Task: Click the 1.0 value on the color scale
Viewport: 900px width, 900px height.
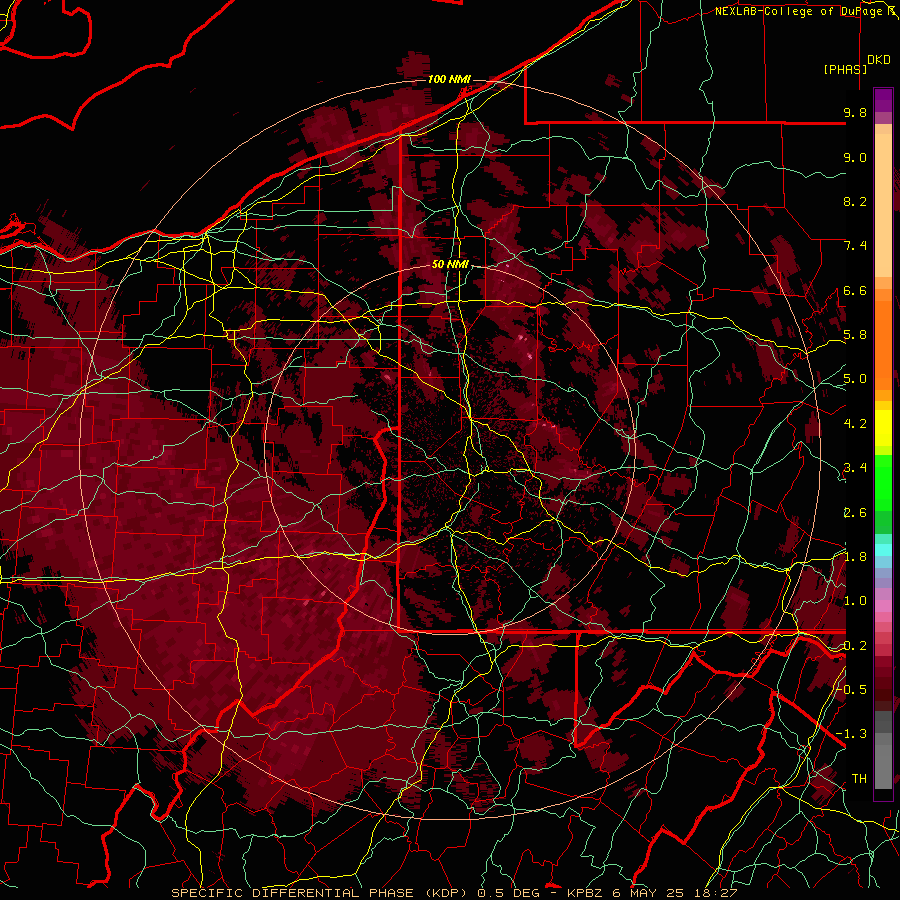Action: (x=855, y=601)
